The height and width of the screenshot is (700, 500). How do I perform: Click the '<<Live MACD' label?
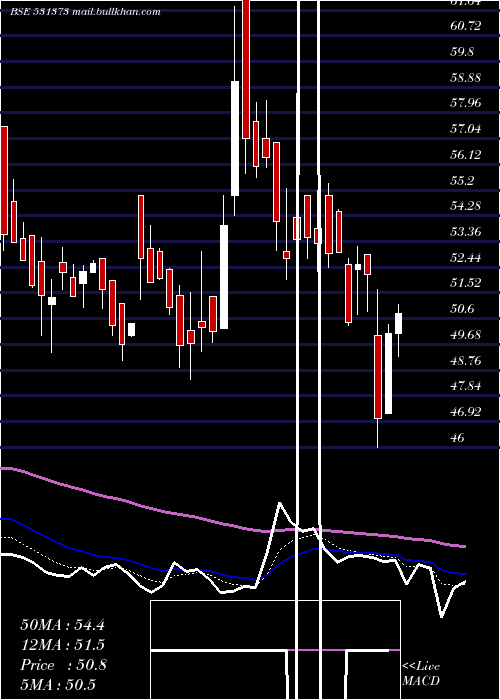[x=421, y=673]
